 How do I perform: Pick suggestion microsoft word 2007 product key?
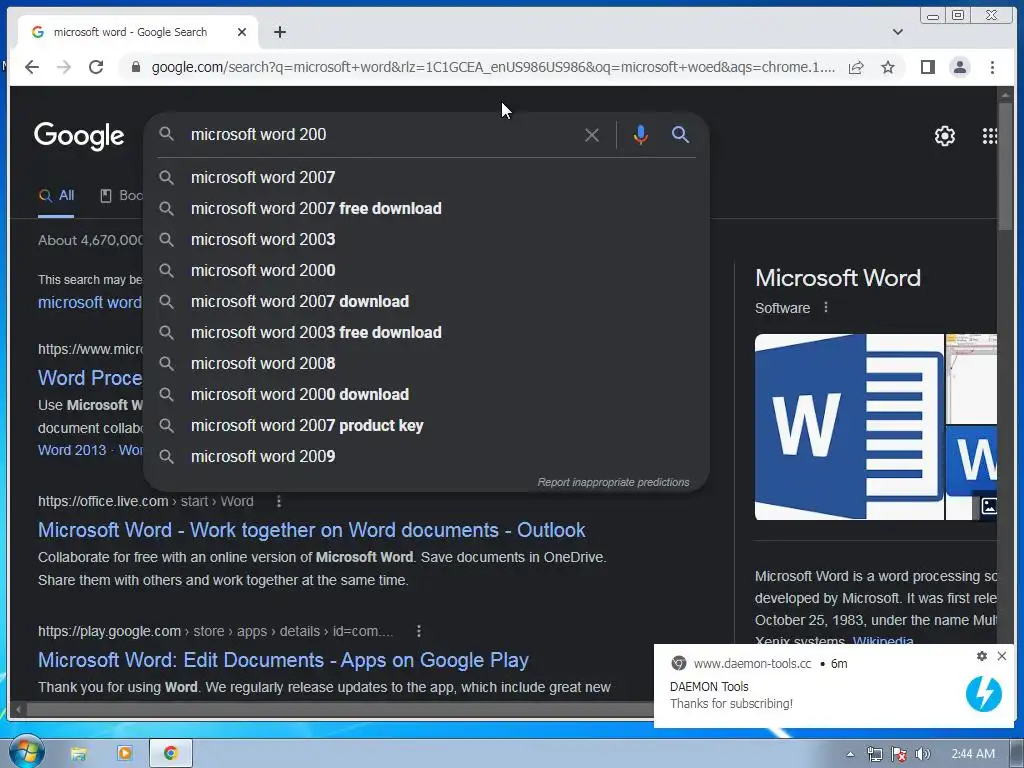(426, 425)
